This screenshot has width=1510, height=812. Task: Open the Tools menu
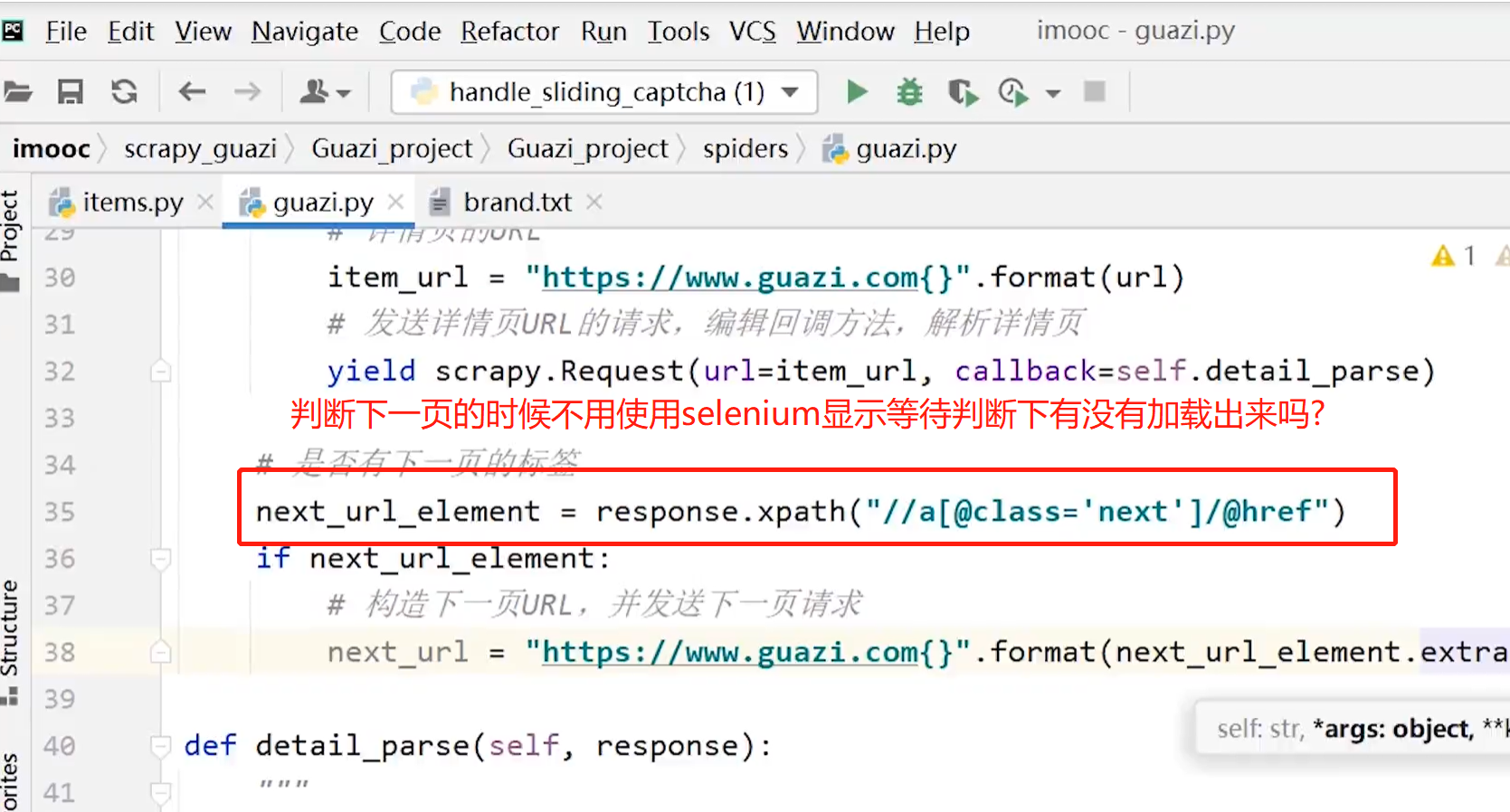679,32
